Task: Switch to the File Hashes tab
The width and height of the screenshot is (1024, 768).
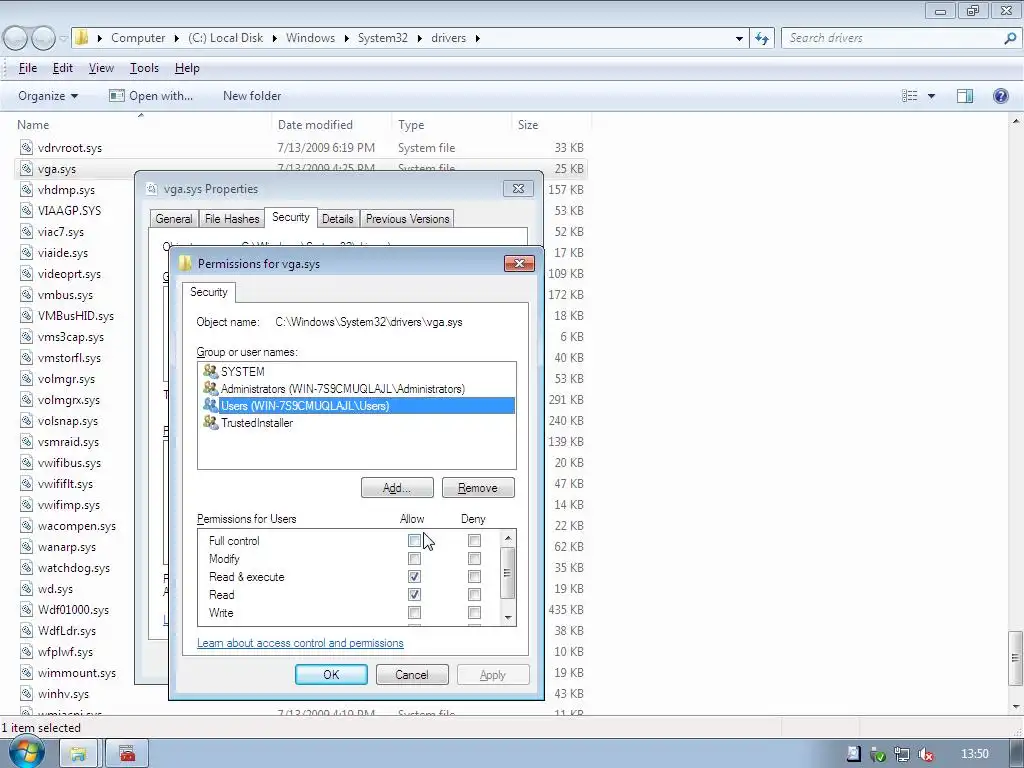Action: [x=232, y=219]
